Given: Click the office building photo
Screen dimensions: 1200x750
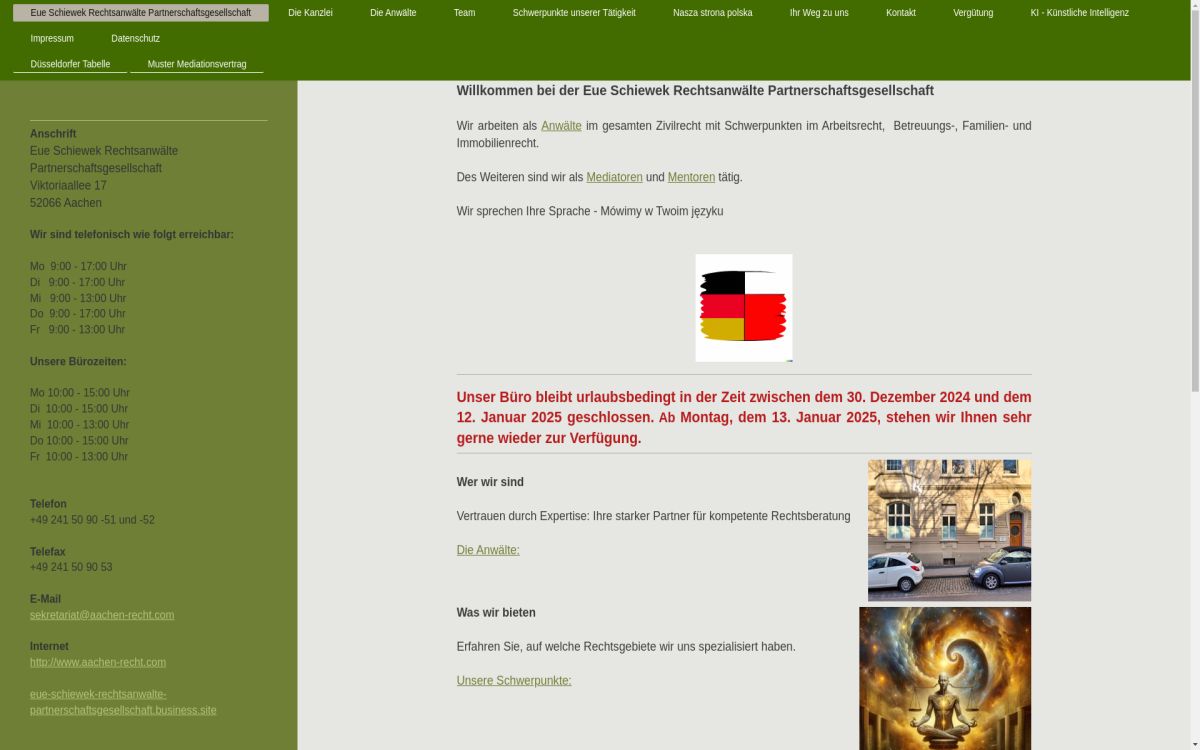Looking at the screenshot, I should pyautogui.click(x=949, y=530).
